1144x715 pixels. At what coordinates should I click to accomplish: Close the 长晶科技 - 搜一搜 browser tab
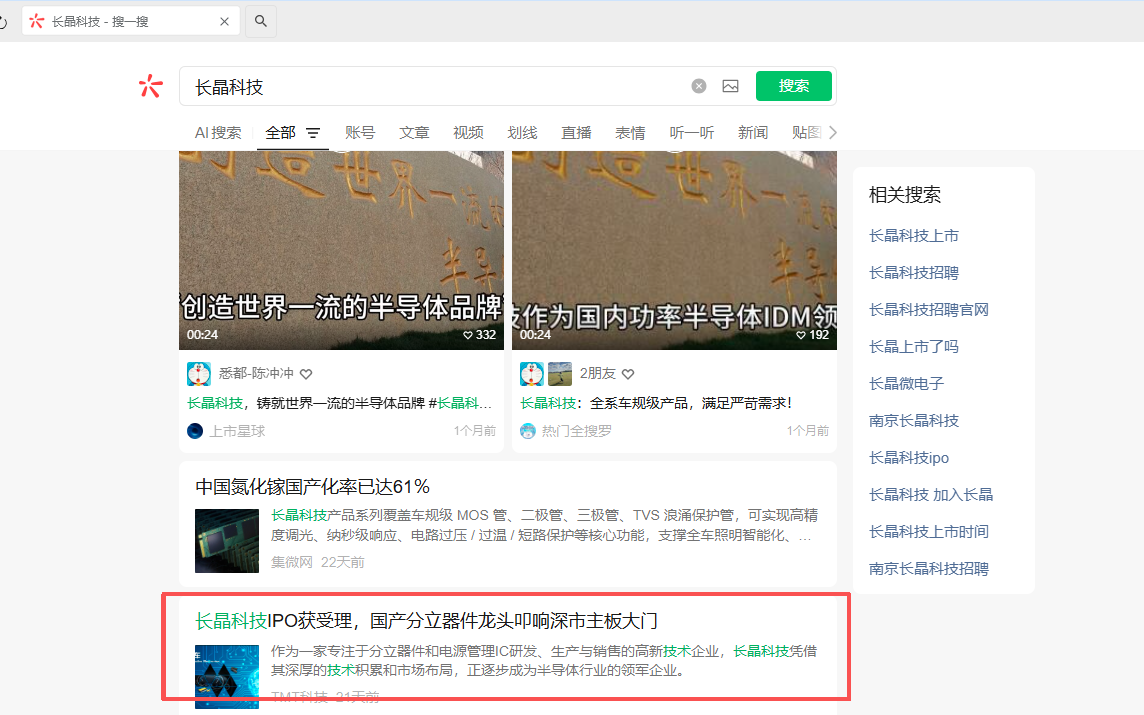[225, 22]
